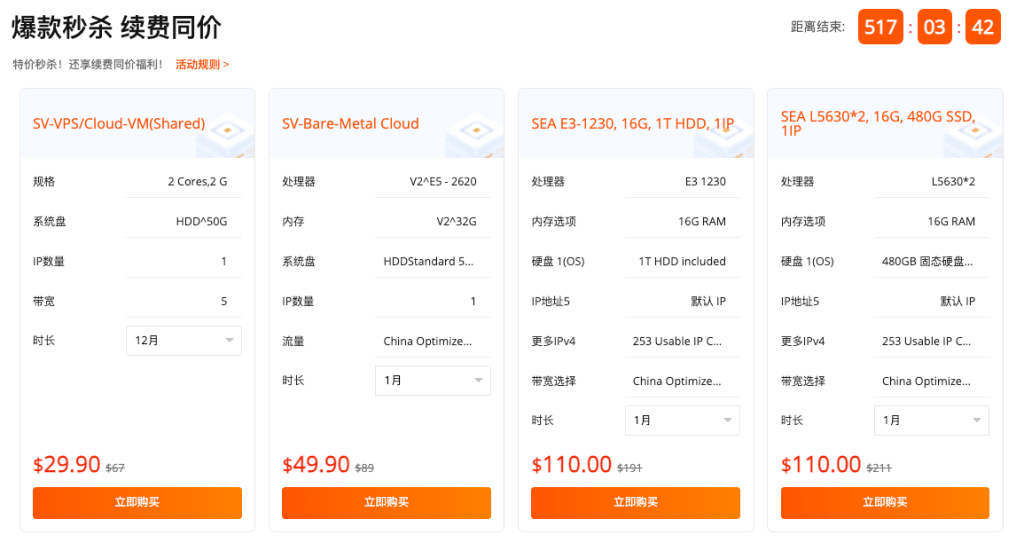The height and width of the screenshot is (543, 1024).
Task: Expand the 时长 dropdown in SV-Bare-Metal Cloud card
Action: coord(433,380)
